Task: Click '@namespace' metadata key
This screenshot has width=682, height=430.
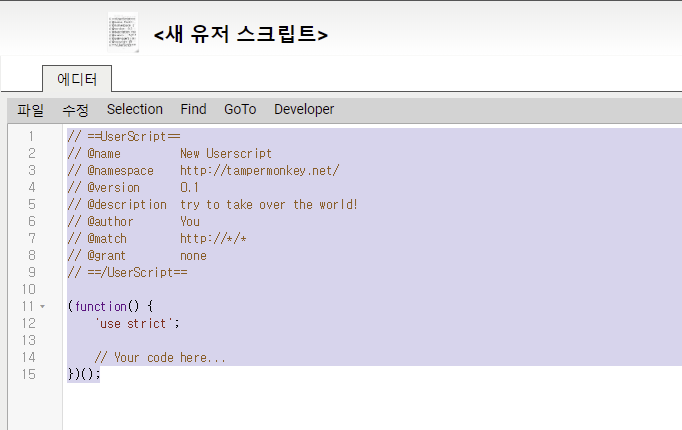Action: [x=120, y=170]
